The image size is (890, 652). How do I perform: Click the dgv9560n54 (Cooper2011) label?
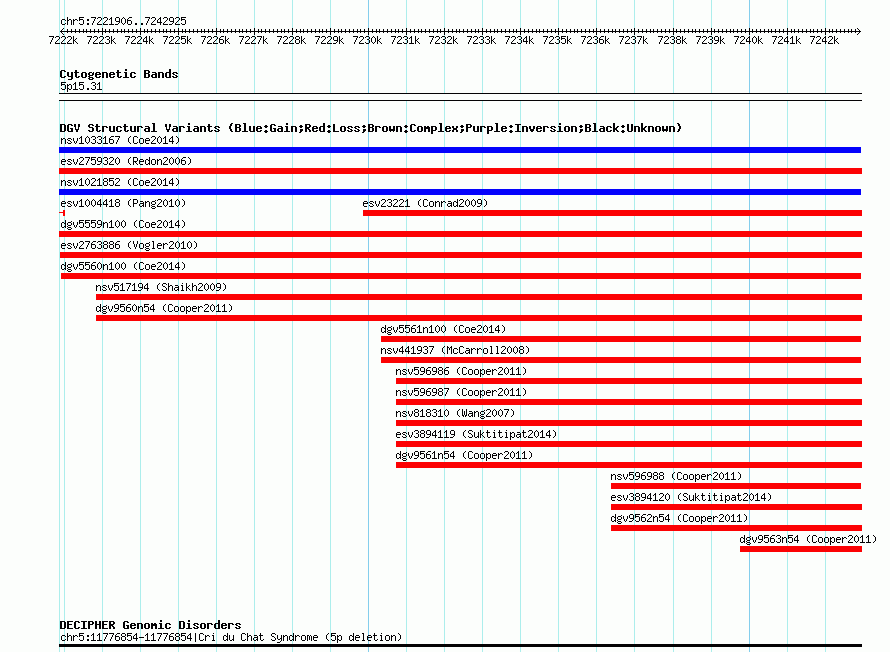click(x=164, y=308)
